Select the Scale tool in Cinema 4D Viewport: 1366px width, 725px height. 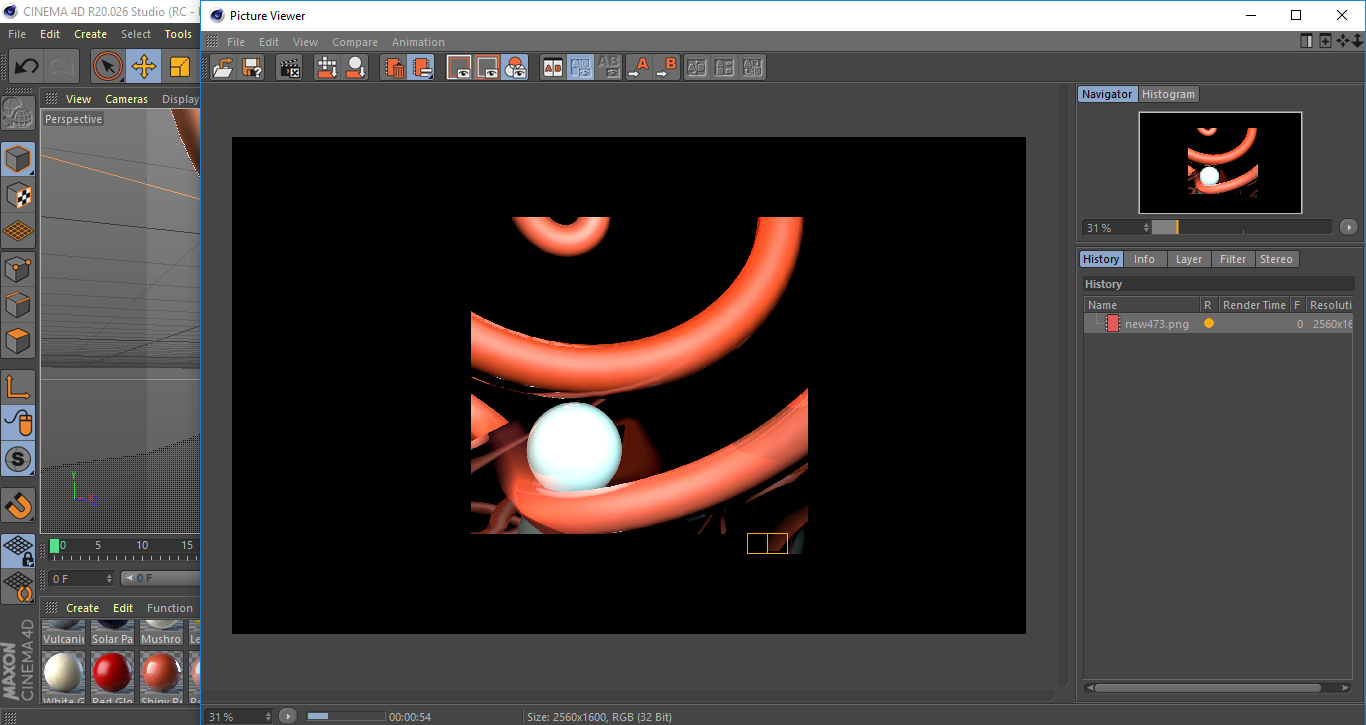tap(180, 67)
